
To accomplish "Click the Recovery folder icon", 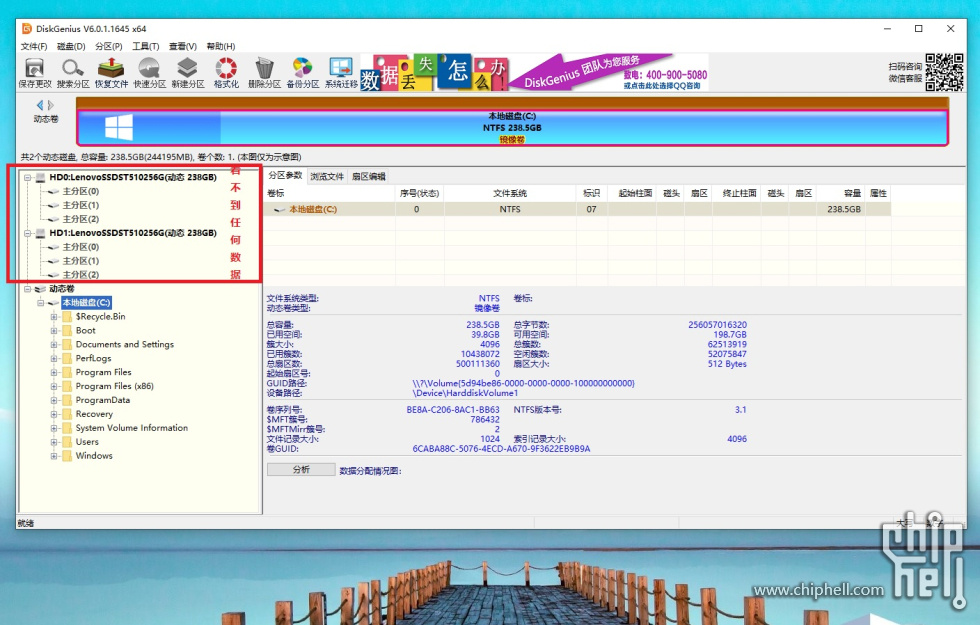I will pyautogui.click(x=66, y=414).
